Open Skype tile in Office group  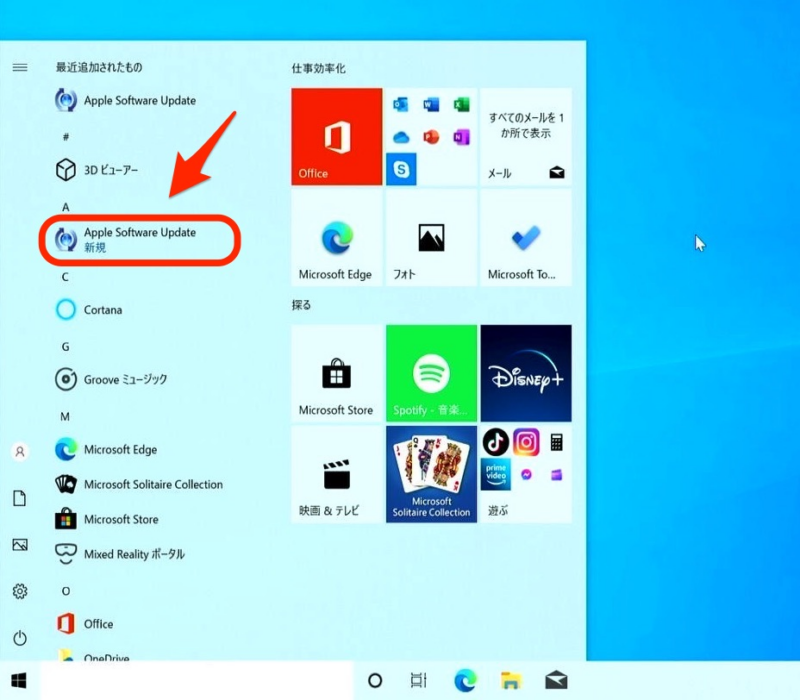pos(401,169)
